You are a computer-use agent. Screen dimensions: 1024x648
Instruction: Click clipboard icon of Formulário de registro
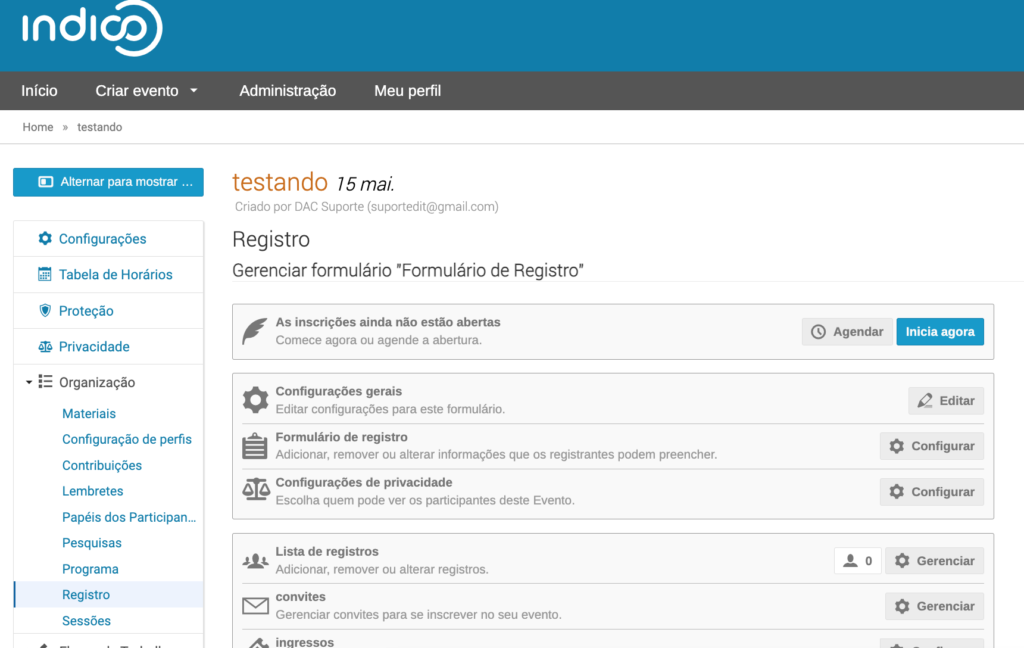pyautogui.click(x=255, y=446)
